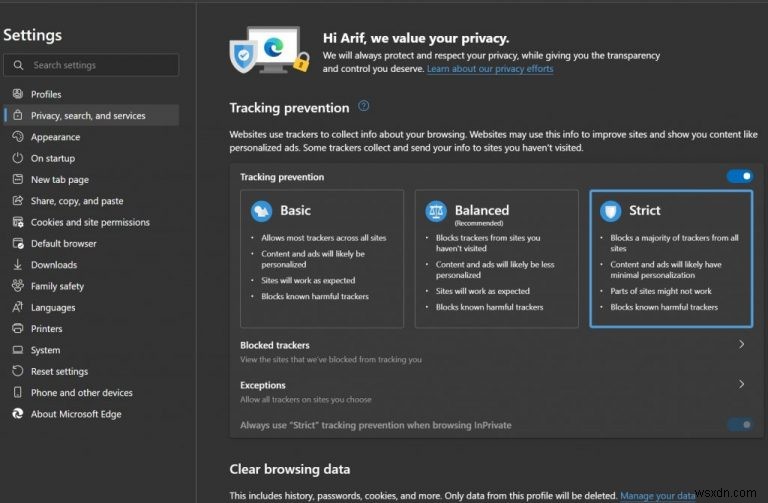Open System settings section
Screen dimensions: 768x503
[91, 350]
